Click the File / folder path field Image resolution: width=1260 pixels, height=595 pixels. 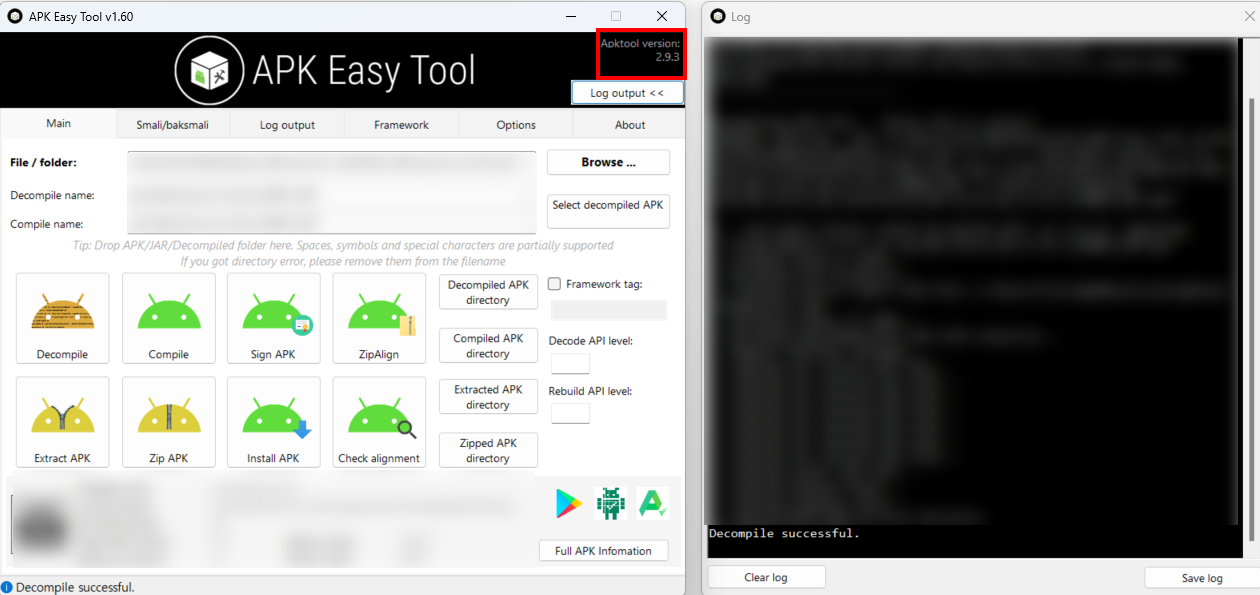(x=332, y=163)
